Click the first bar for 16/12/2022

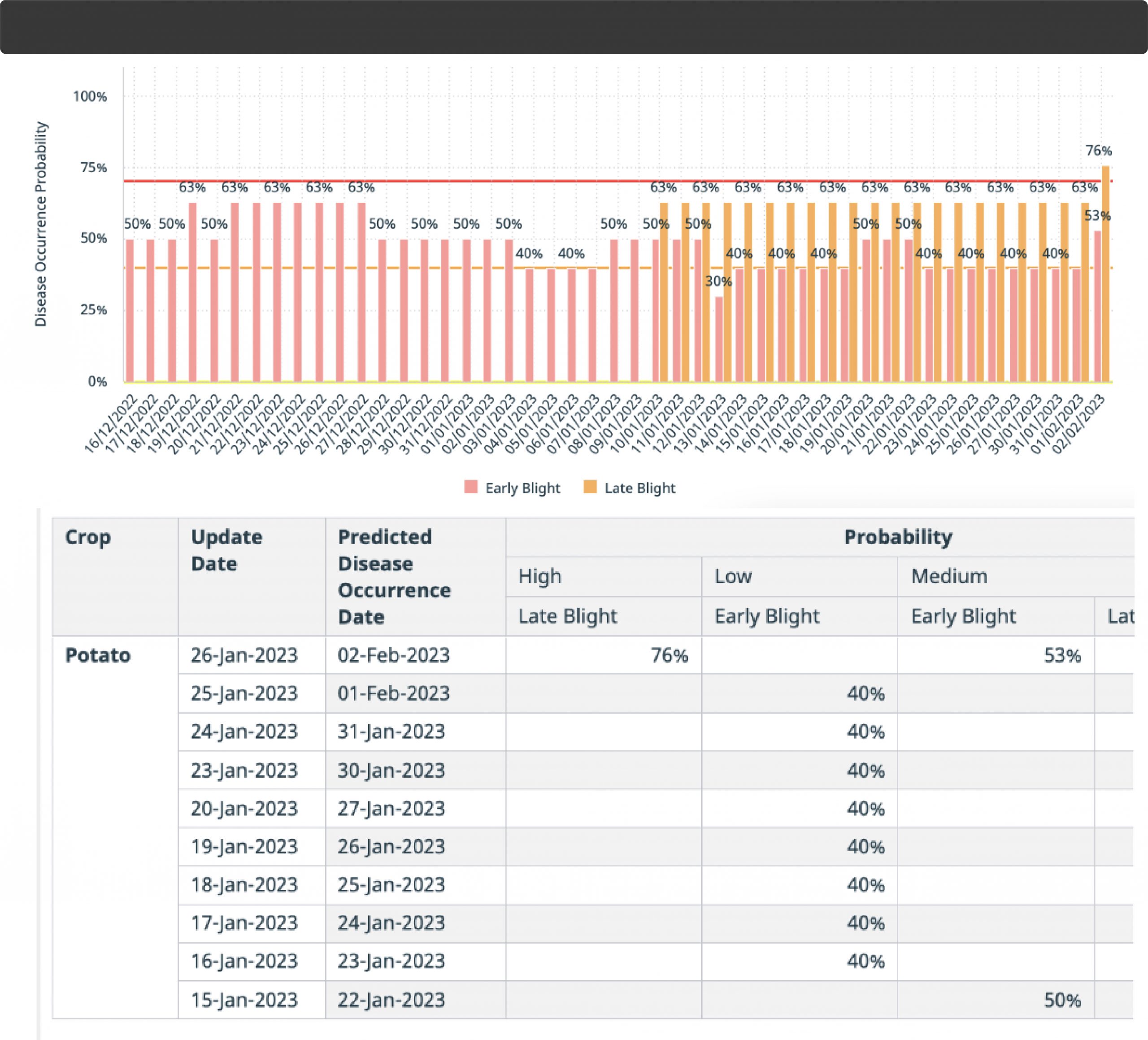(130, 310)
